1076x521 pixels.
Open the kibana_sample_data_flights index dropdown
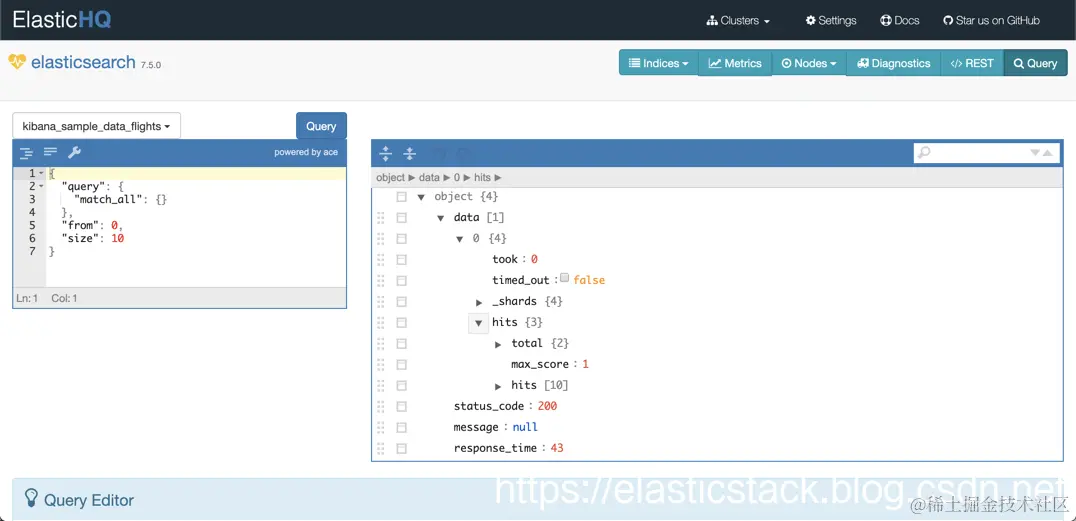point(97,126)
